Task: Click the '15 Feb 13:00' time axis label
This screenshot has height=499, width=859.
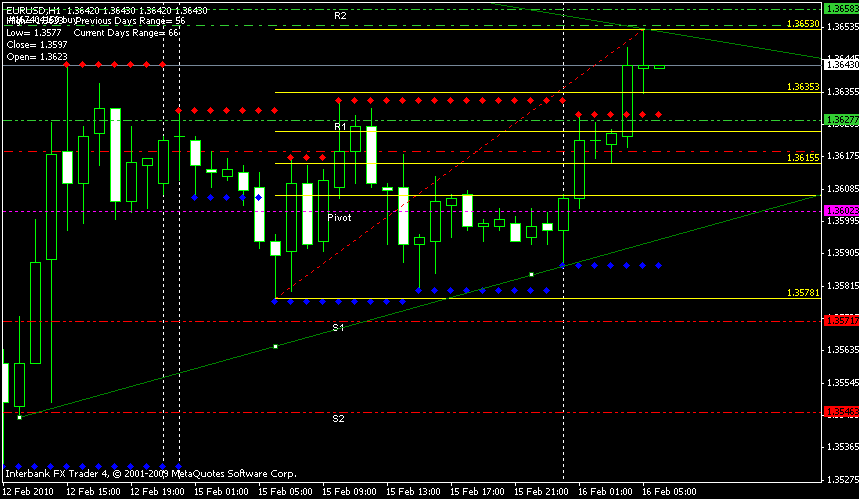Action: (414, 492)
